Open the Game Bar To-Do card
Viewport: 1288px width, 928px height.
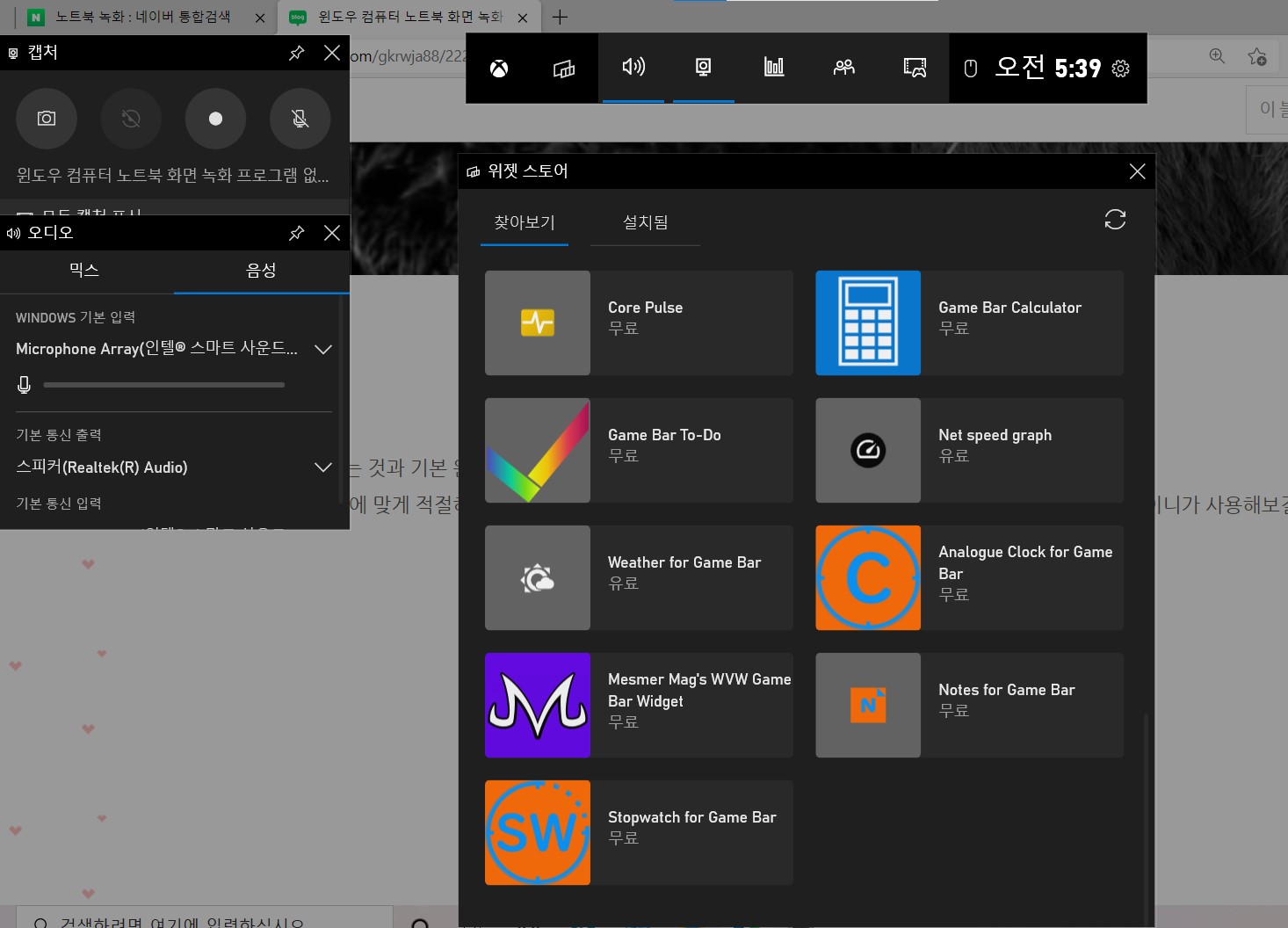(x=639, y=450)
